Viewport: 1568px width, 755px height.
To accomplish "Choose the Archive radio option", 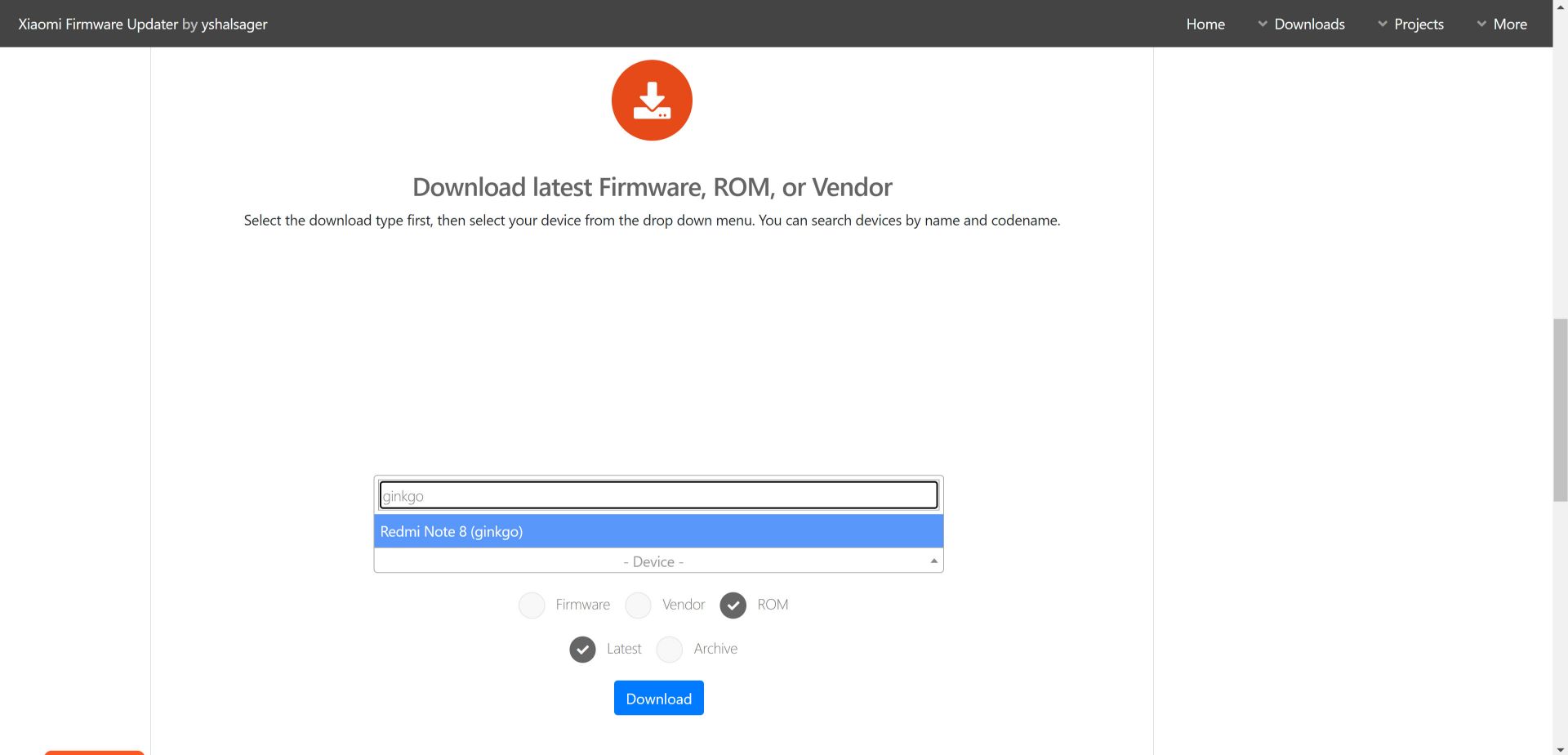I will (x=669, y=649).
